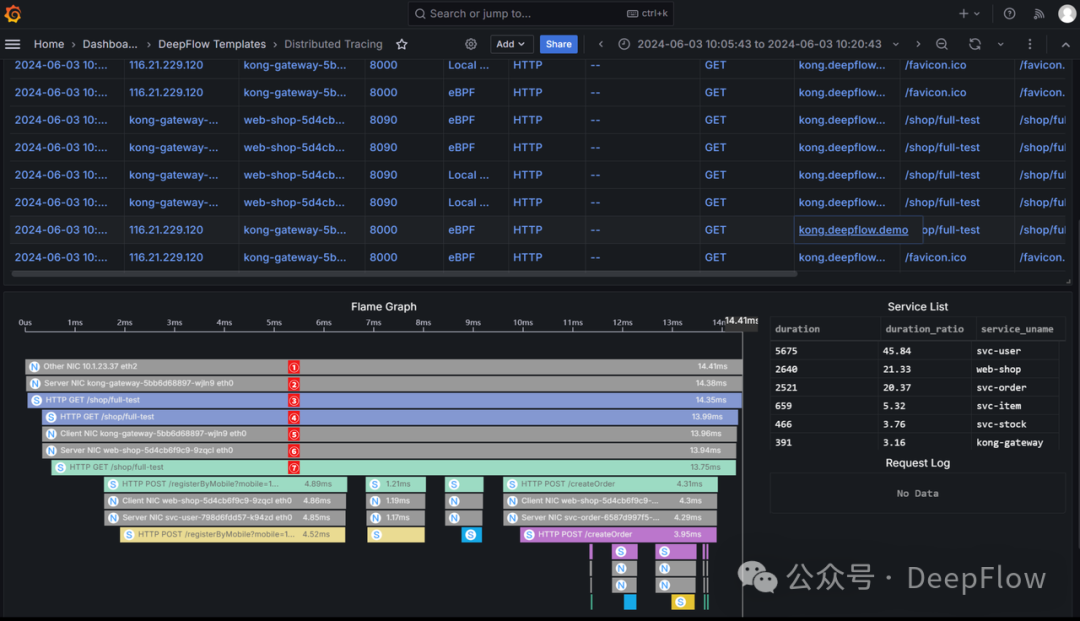Shift time range backward
The image size is (1080, 621).
601,44
